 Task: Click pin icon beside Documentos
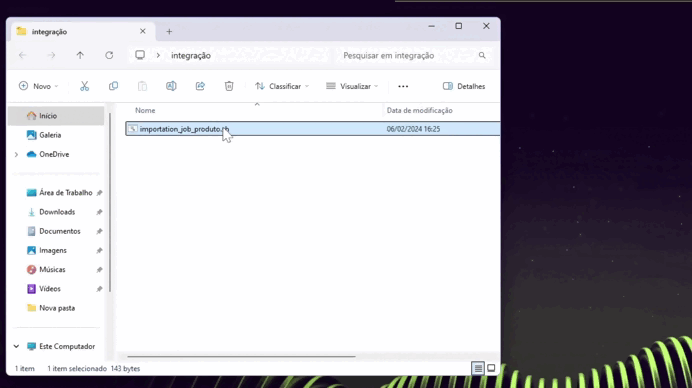click(x=99, y=231)
